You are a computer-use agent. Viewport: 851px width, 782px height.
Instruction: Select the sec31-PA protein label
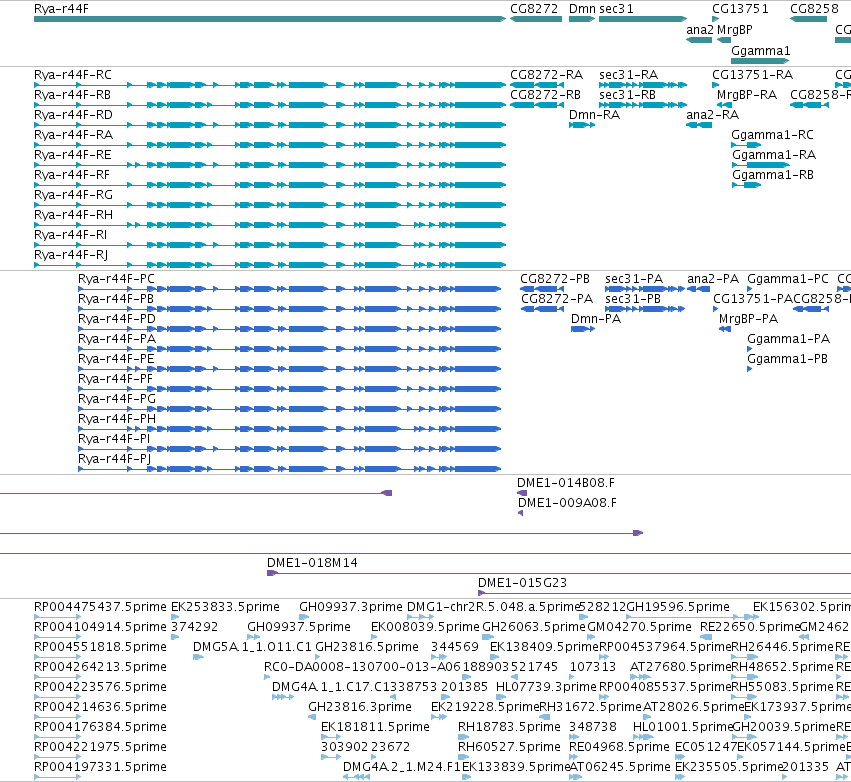pyautogui.click(x=634, y=279)
